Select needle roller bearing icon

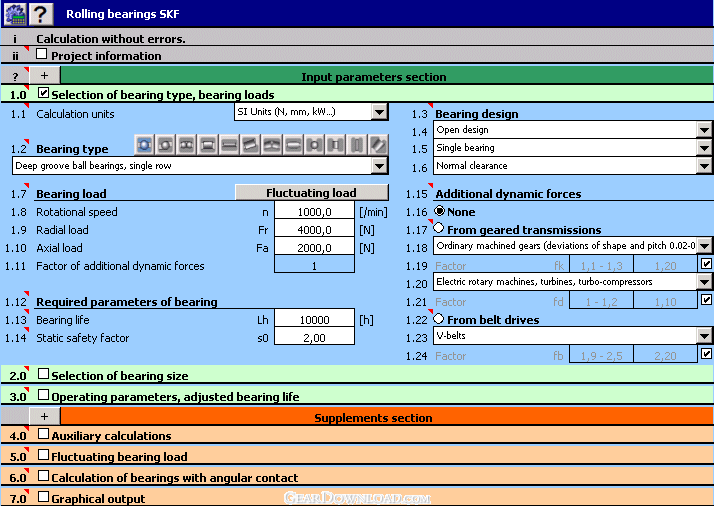point(230,145)
